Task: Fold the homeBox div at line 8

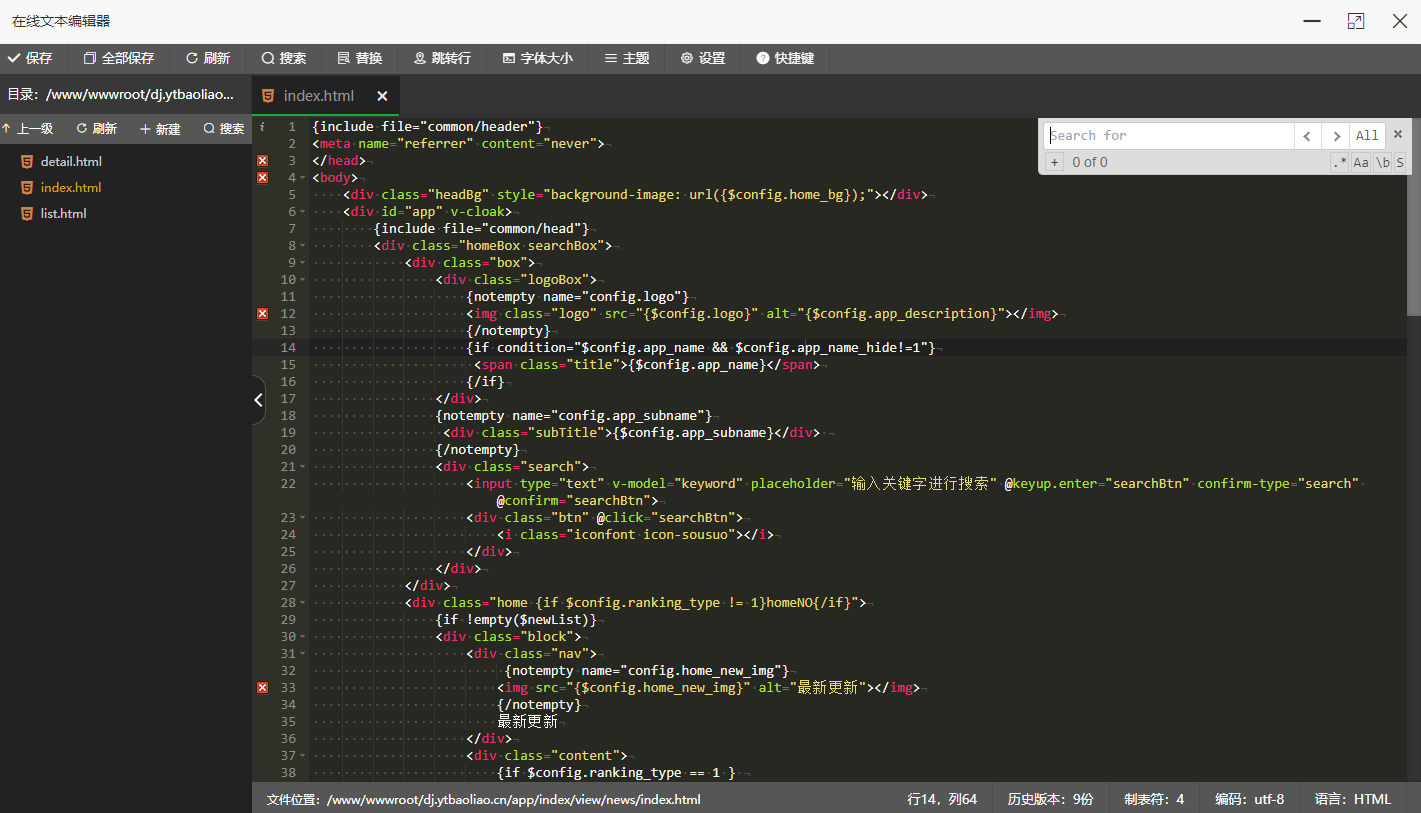Action: 303,246
